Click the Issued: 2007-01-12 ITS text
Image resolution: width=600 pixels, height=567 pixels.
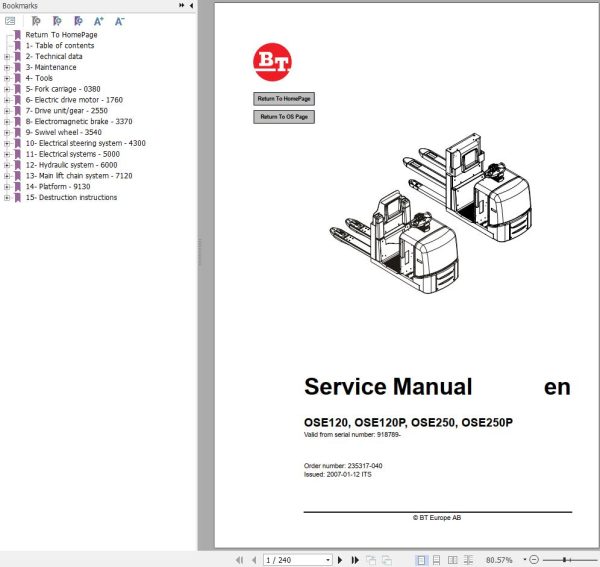point(338,474)
